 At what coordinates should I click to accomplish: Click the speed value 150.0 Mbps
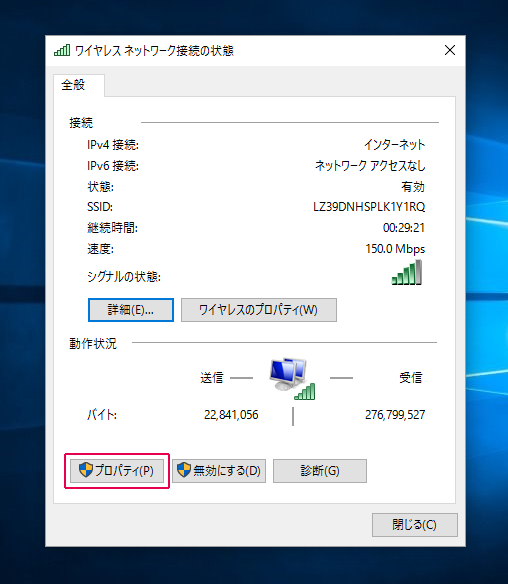pos(395,249)
